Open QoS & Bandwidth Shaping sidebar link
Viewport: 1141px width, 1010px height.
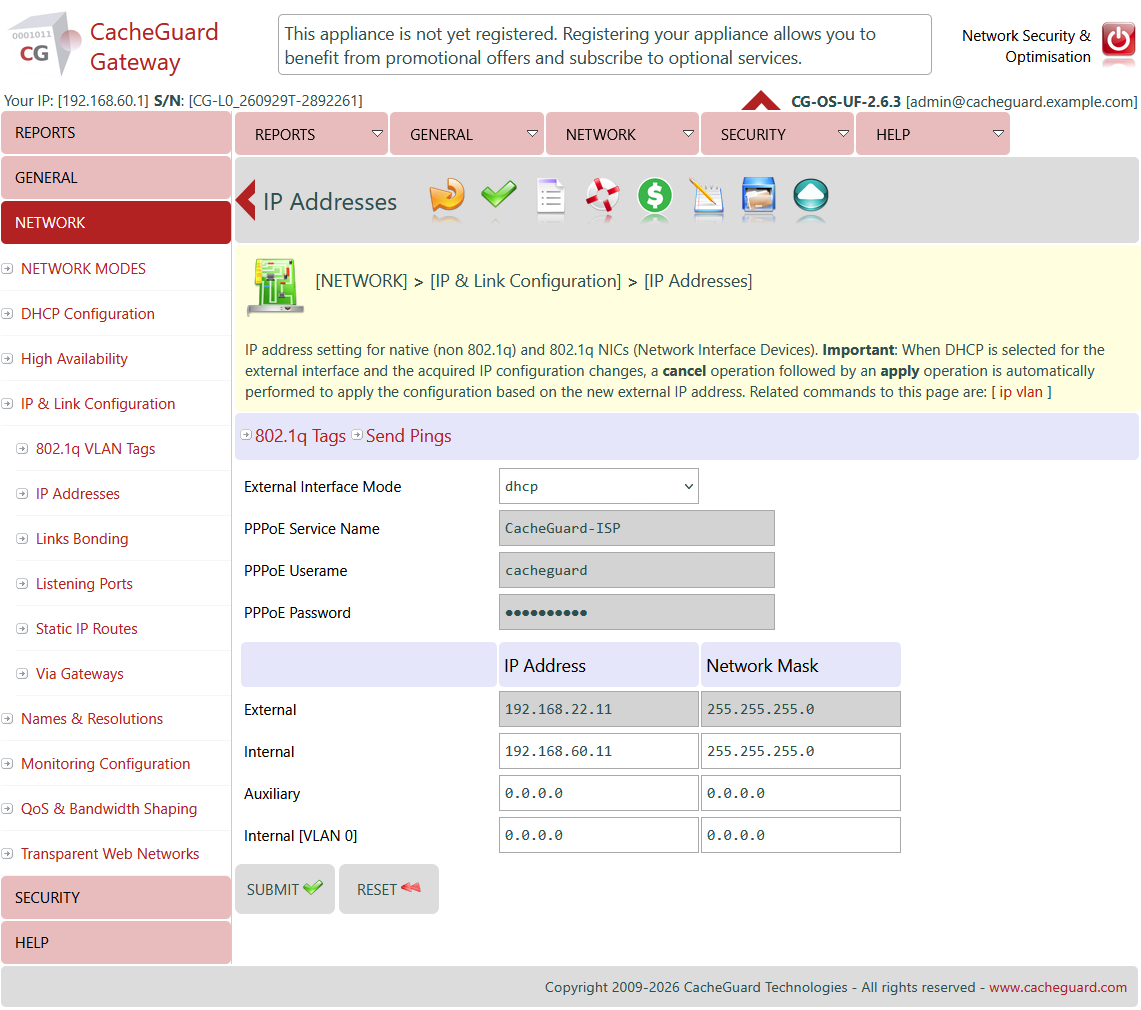(109, 809)
